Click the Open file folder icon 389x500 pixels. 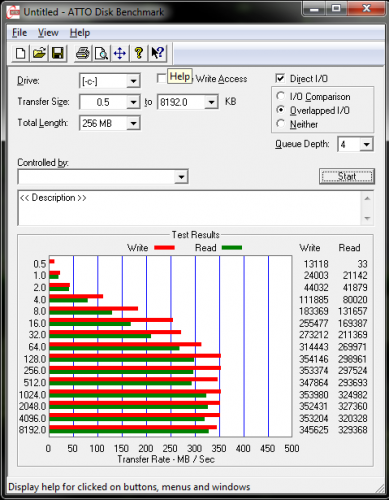point(39,53)
